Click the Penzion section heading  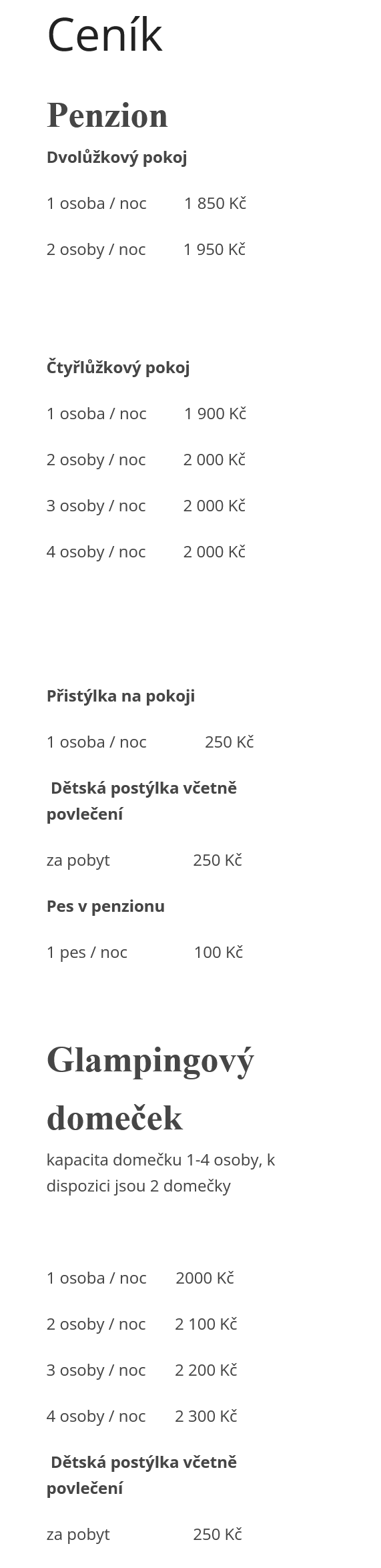click(x=107, y=115)
